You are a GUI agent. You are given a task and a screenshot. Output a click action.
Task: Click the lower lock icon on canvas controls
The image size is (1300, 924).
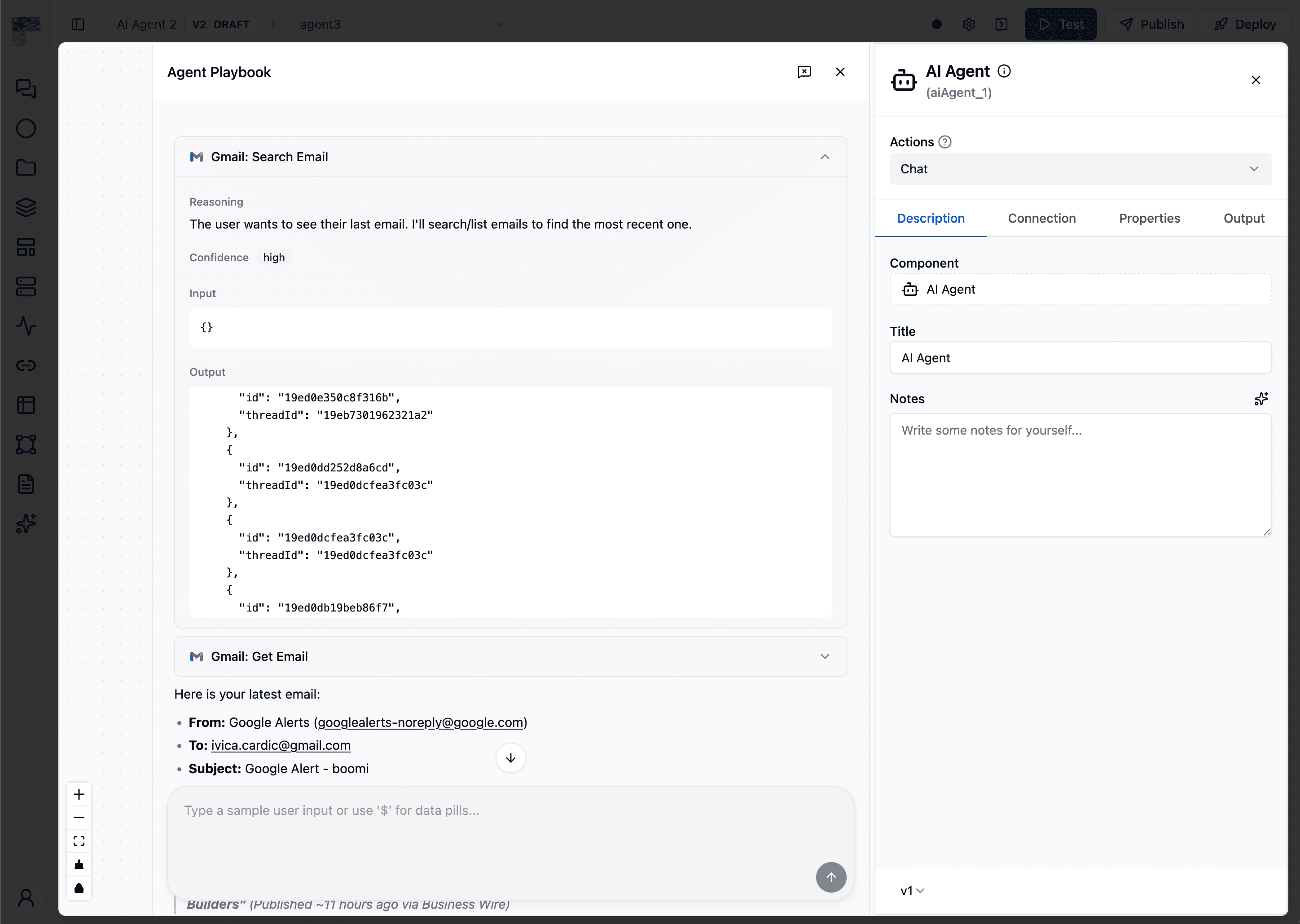tap(79, 888)
